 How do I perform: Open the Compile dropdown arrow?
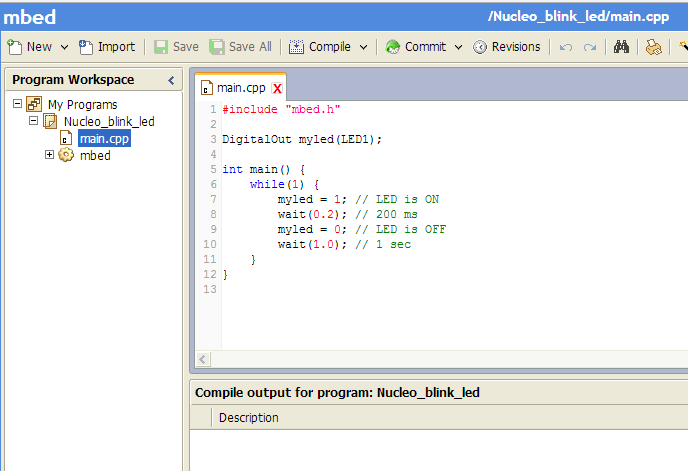(364, 47)
